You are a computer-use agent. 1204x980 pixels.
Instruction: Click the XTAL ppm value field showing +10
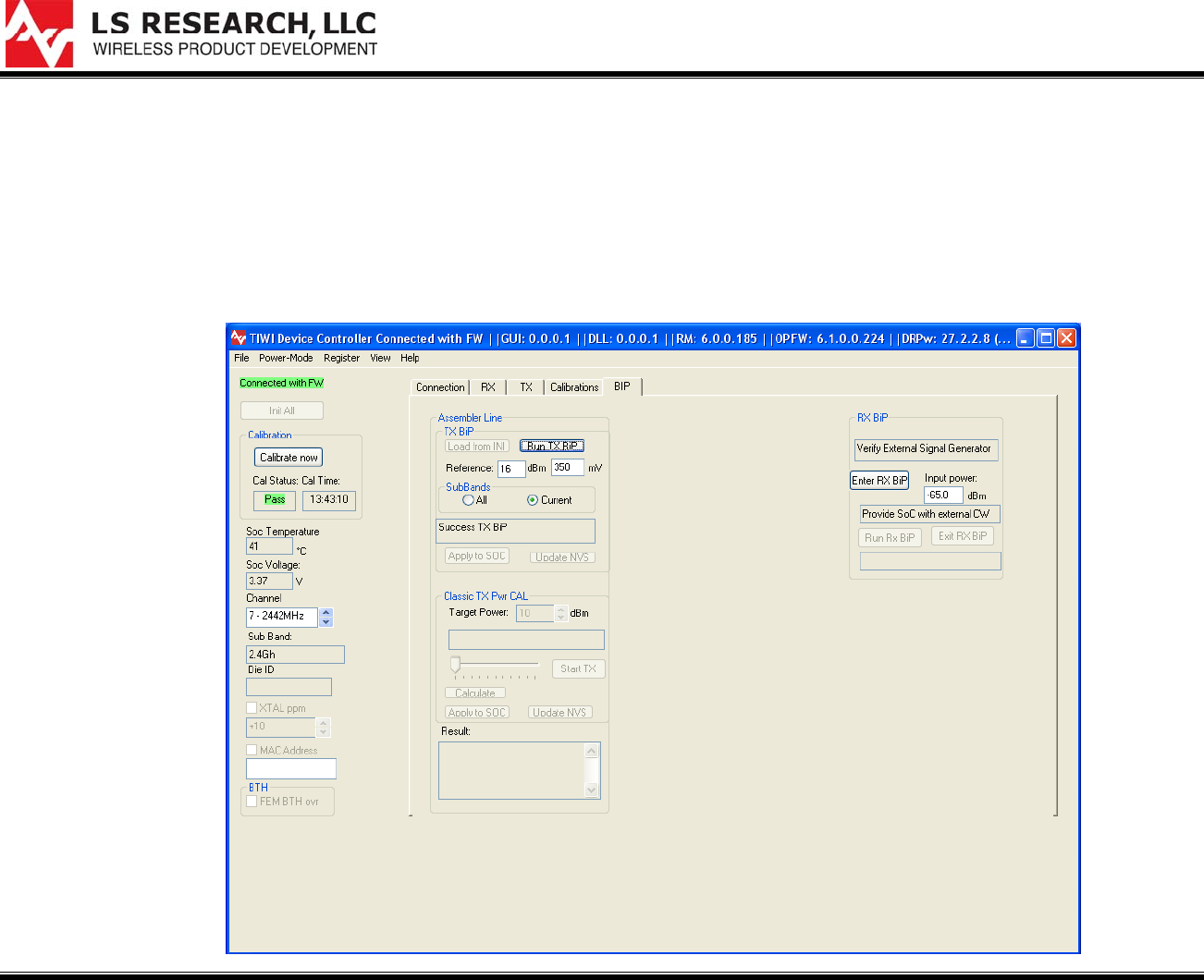click(282, 728)
